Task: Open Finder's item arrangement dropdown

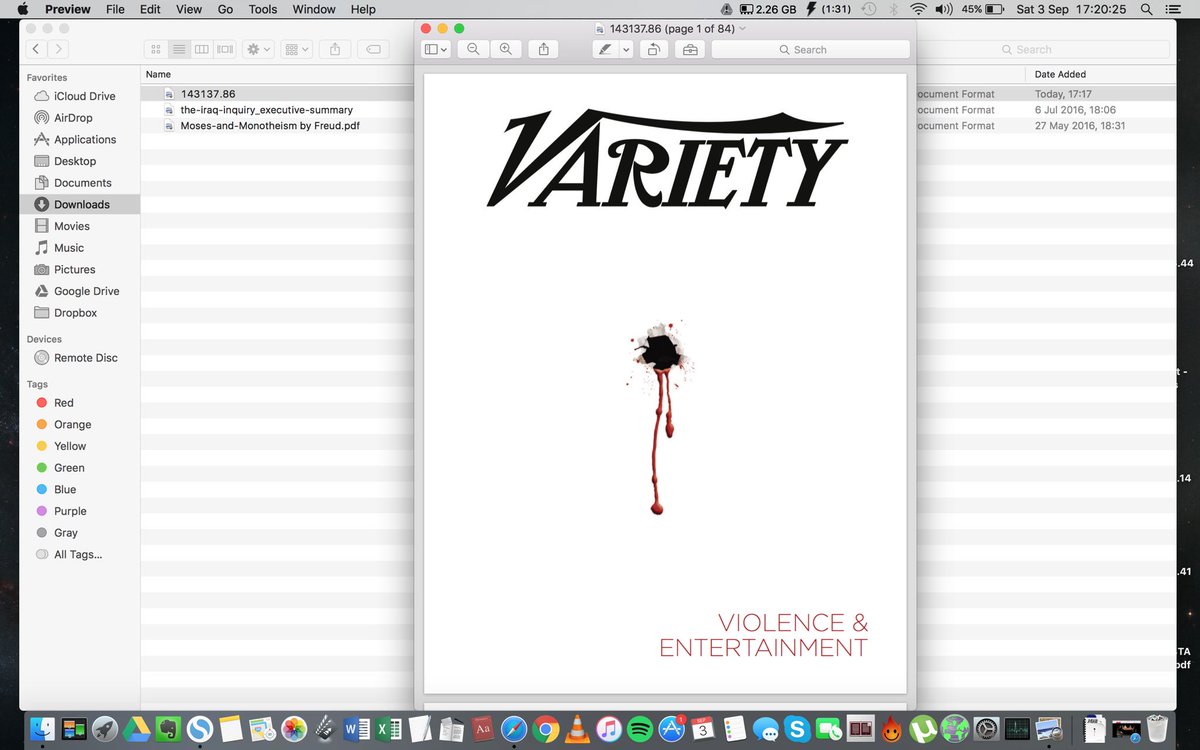Action: tap(297, 48)
